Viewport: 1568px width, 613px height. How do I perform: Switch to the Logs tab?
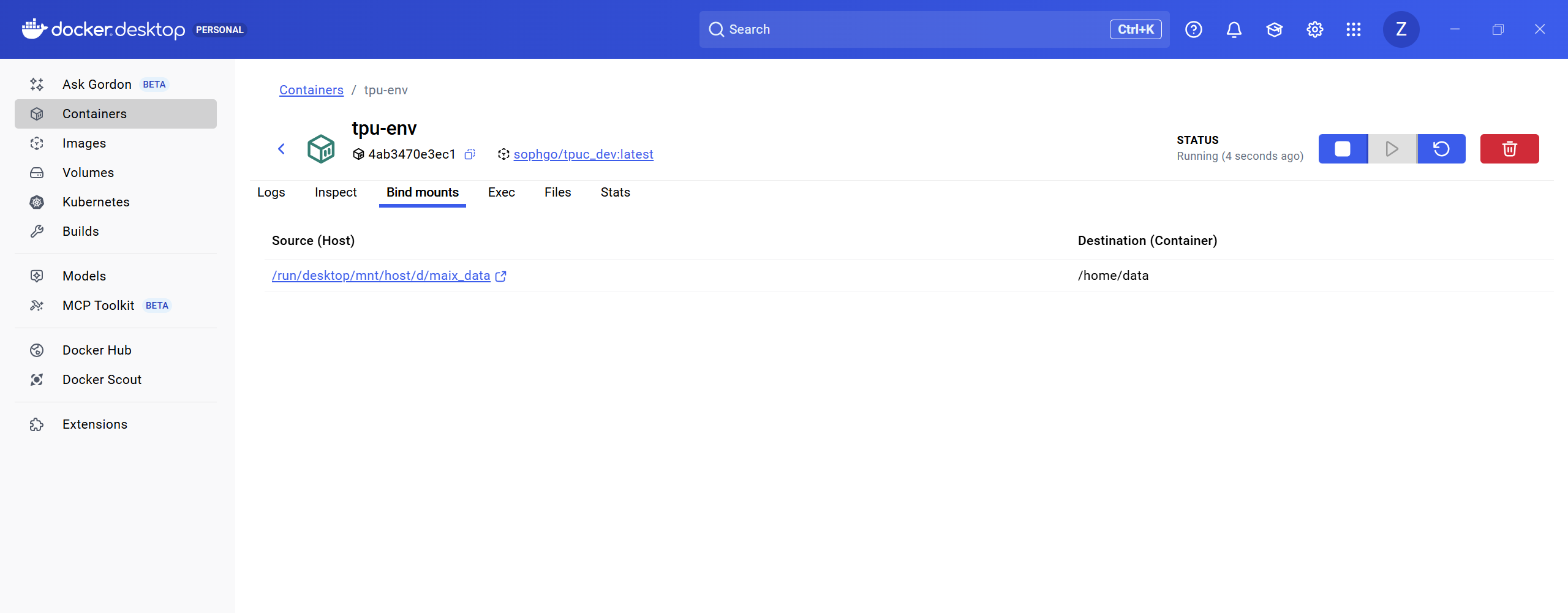[x=271, y=192]
